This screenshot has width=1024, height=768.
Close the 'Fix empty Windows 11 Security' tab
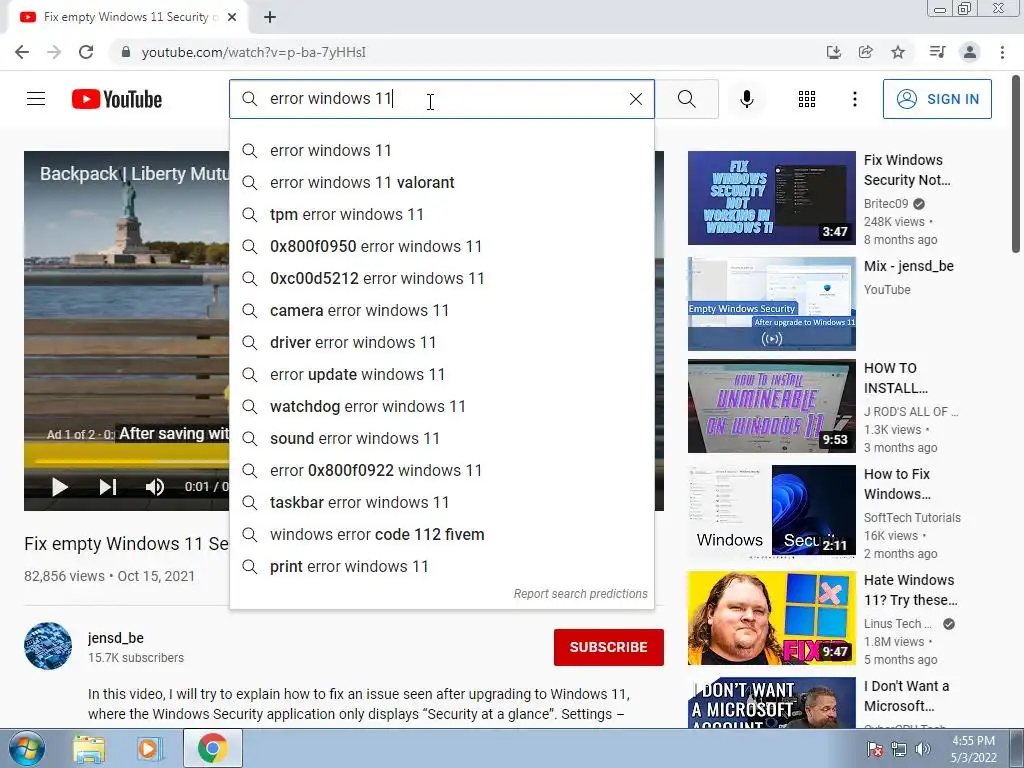232,17
